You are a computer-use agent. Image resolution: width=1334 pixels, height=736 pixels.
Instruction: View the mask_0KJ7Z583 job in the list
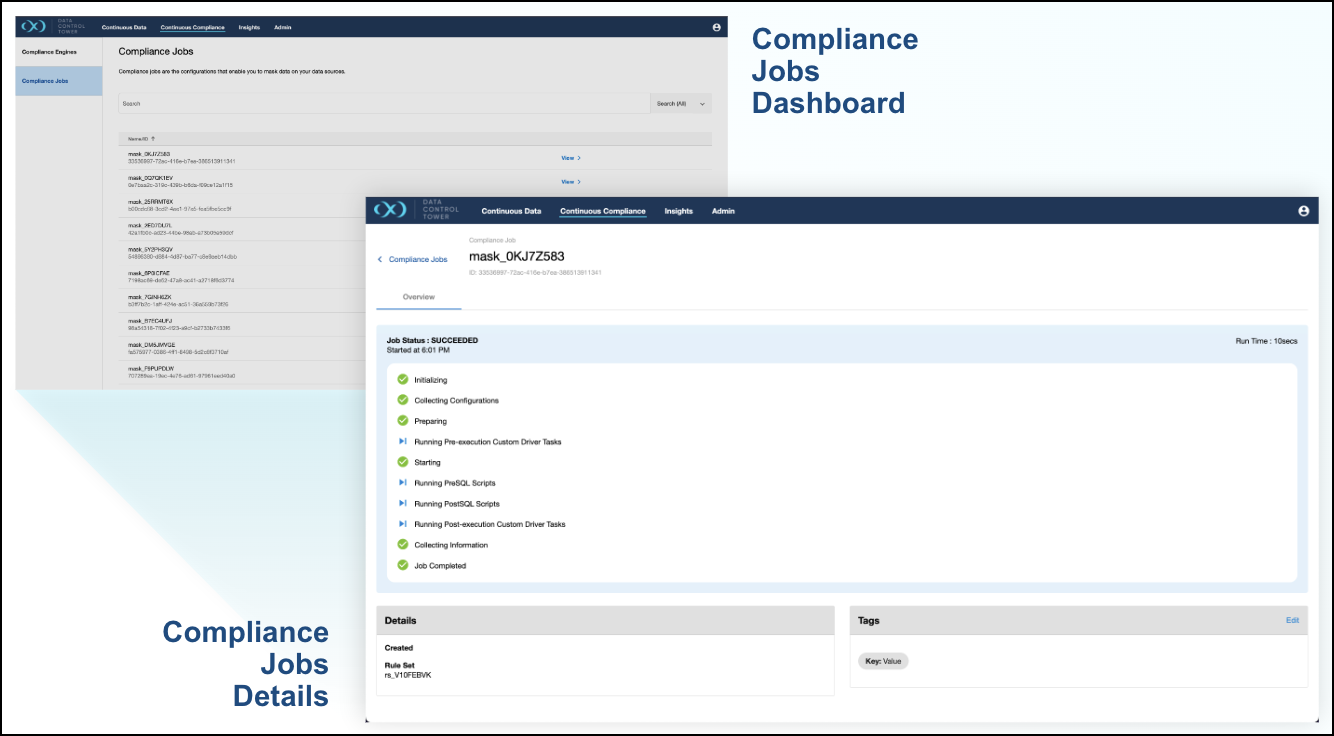570,158
